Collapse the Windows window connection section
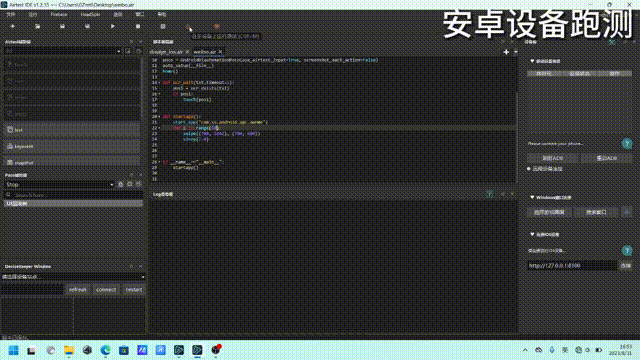 (532, 198)
